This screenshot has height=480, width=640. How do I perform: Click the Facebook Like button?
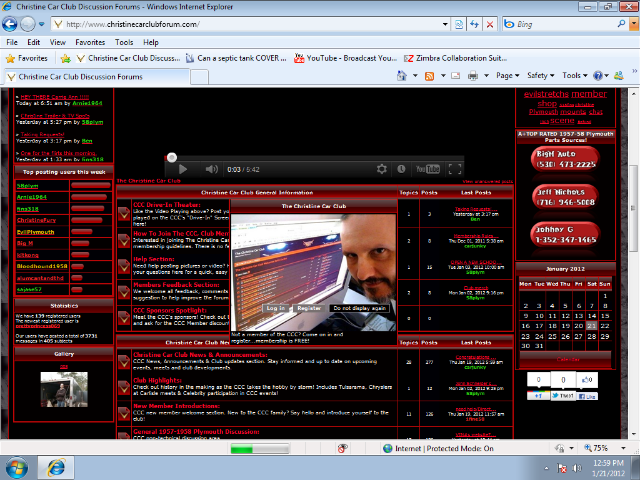(587, 396)
